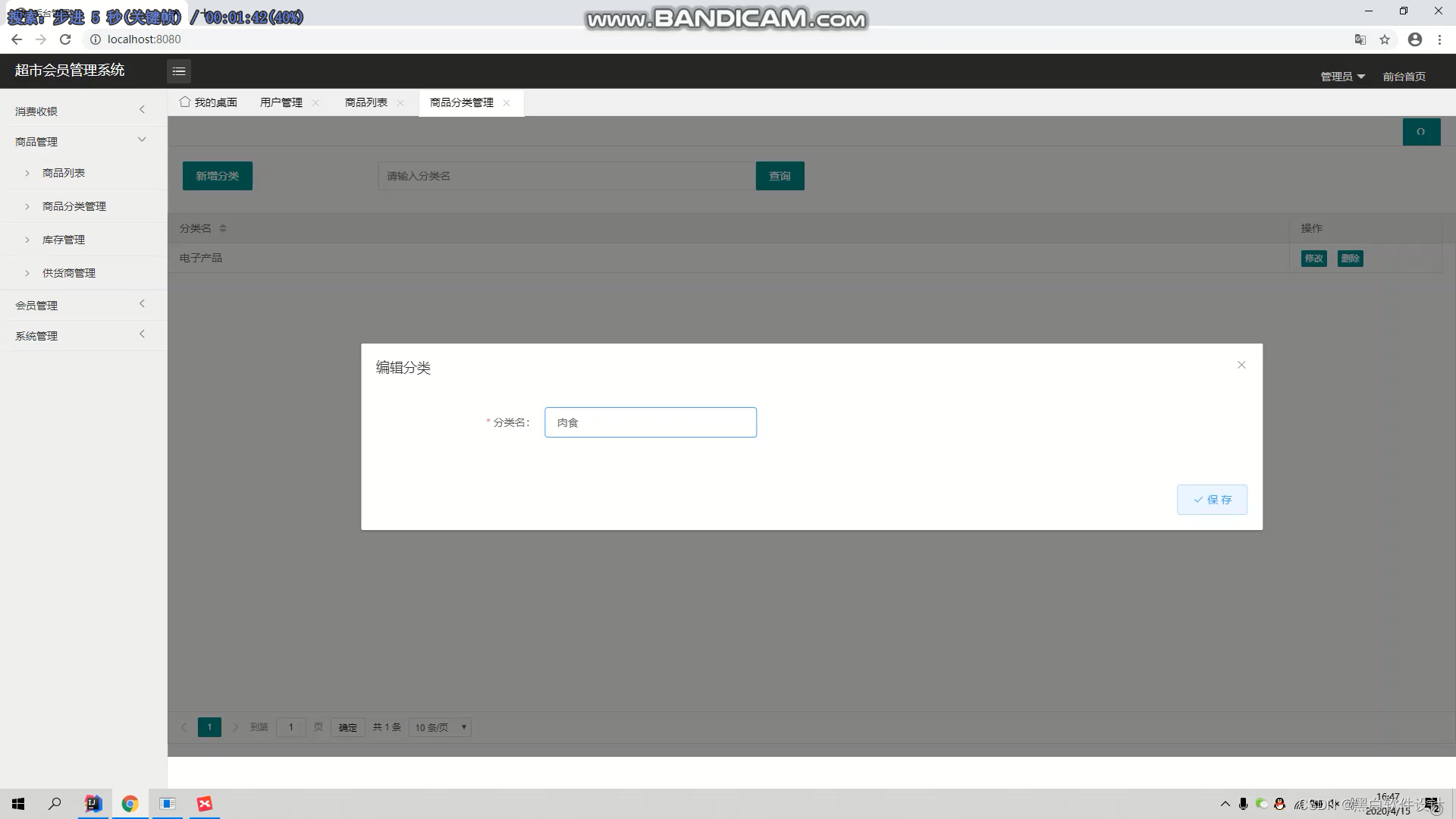Open the Chrome three-dot menu
1456x819 pixels.
[x=1439, y=39]
